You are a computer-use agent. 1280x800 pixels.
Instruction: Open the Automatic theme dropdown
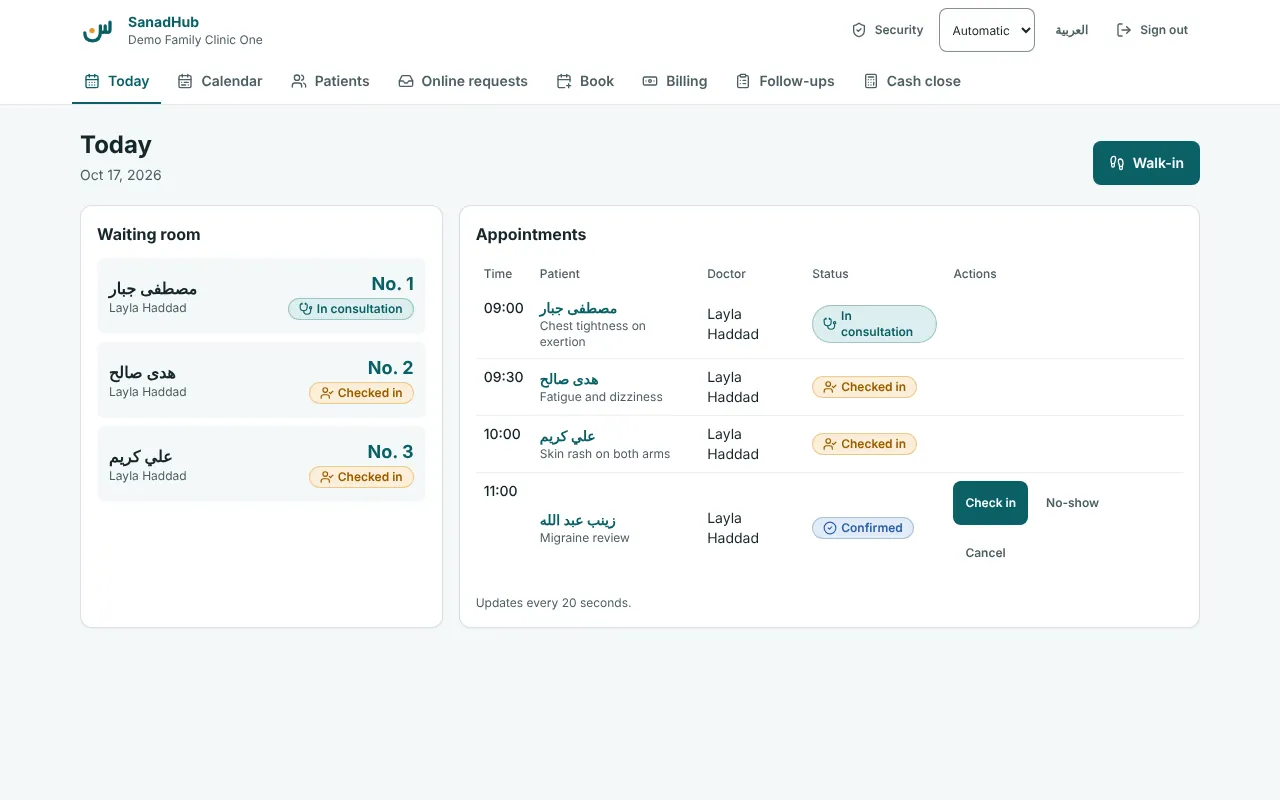tap(987, 30)
